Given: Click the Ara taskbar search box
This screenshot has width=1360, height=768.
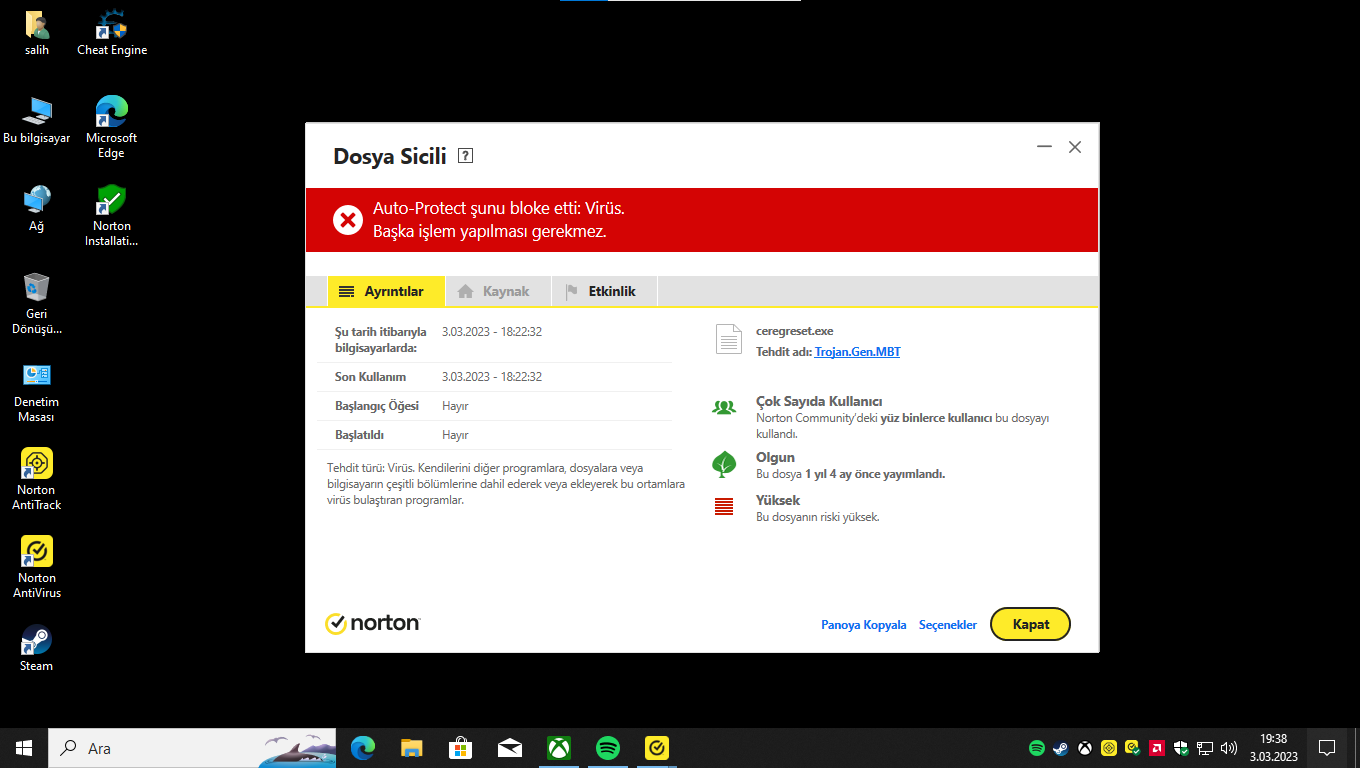Looking at the screenshot, I should click(x=194, y=748).
